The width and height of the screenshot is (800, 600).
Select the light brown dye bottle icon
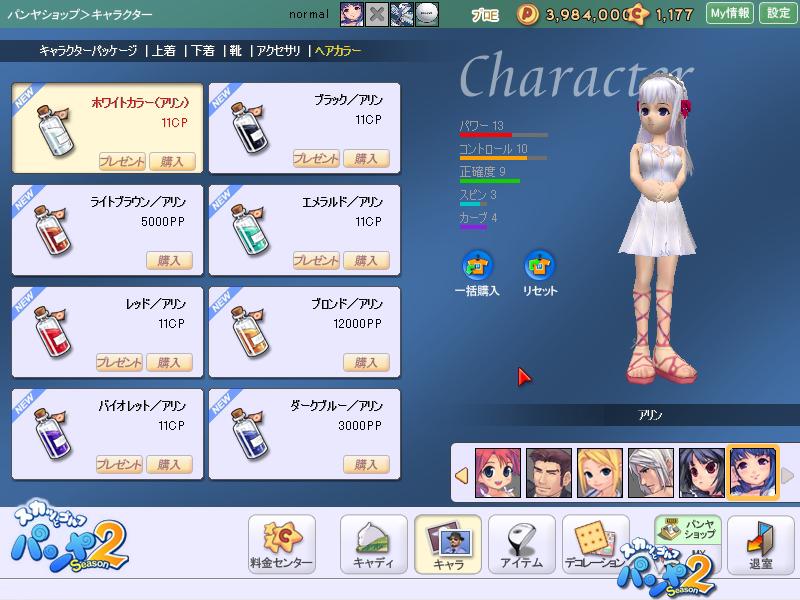pos(53,230)
